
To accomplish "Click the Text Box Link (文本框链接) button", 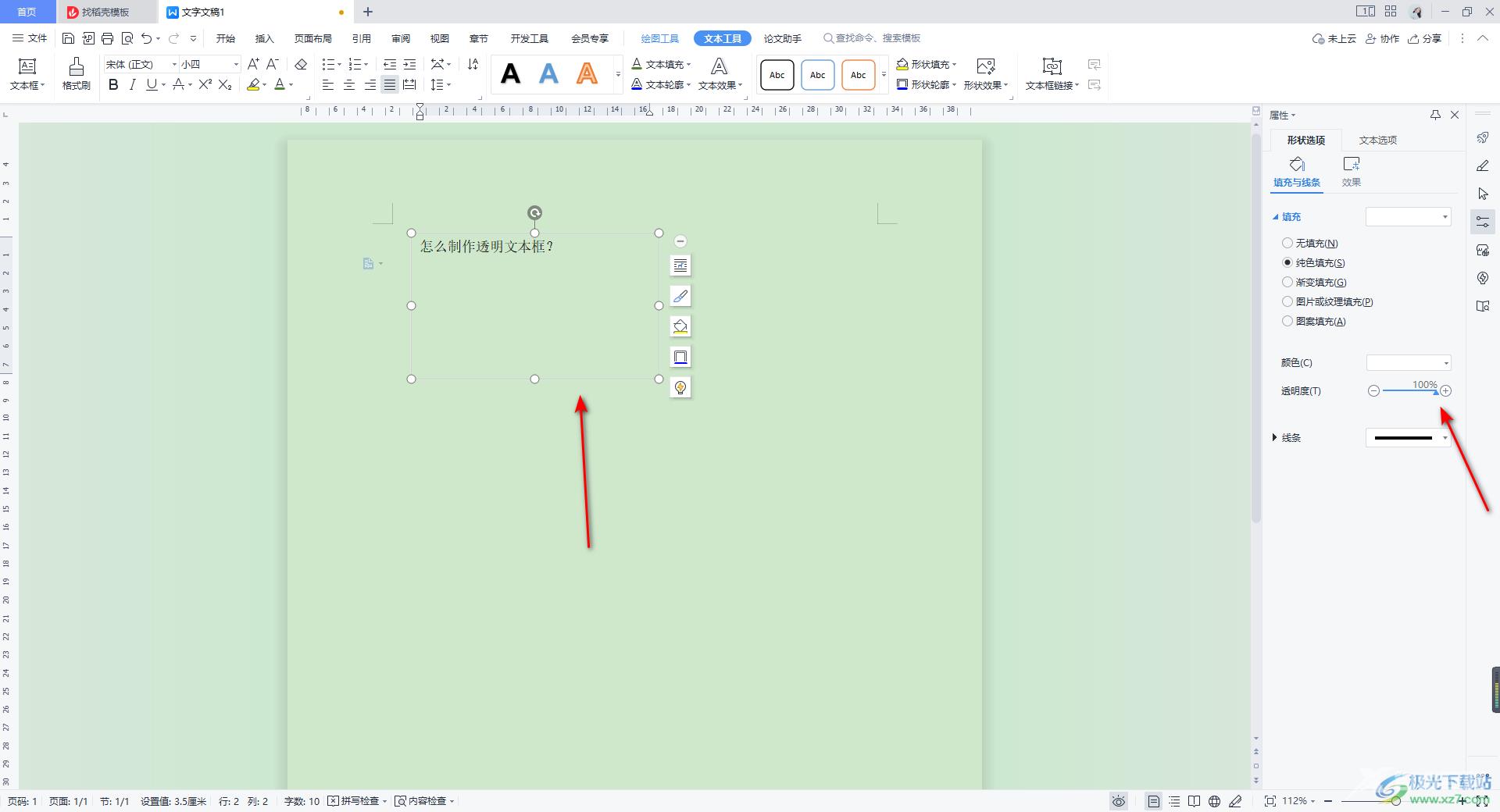I will click(1052, 74).
